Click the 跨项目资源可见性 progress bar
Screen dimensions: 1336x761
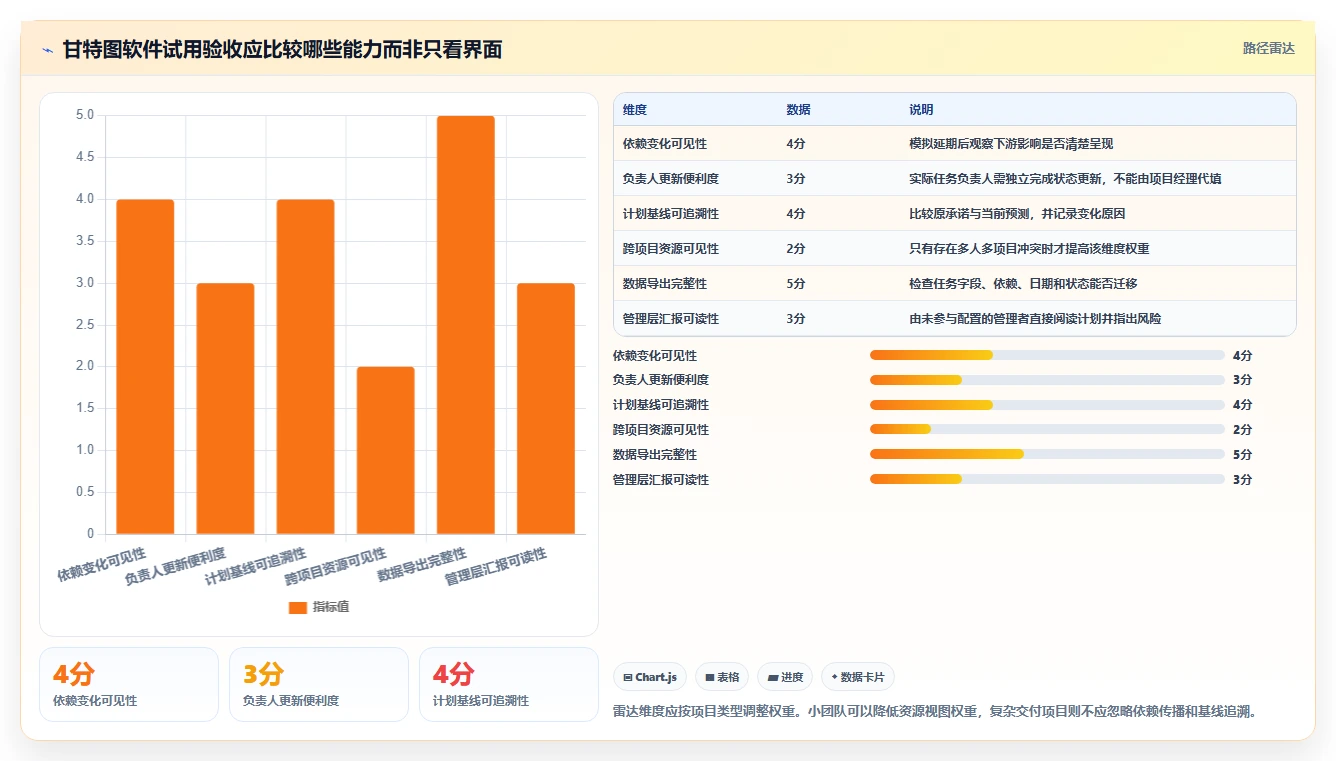point(1047,430)
